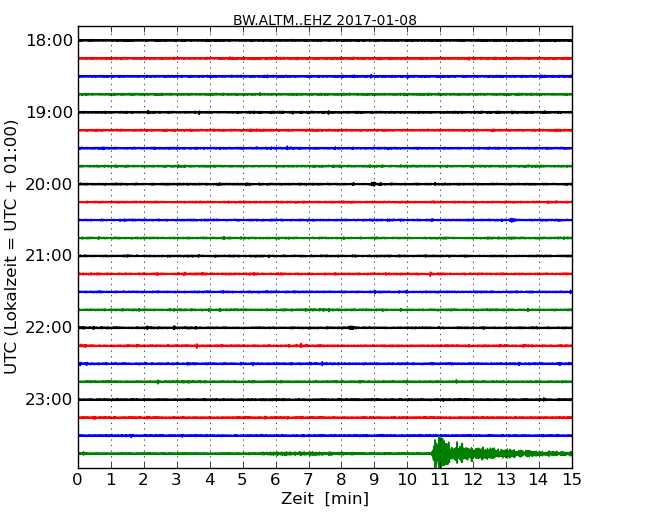Click the black blip on the 22:00 trace

point(352,328)
